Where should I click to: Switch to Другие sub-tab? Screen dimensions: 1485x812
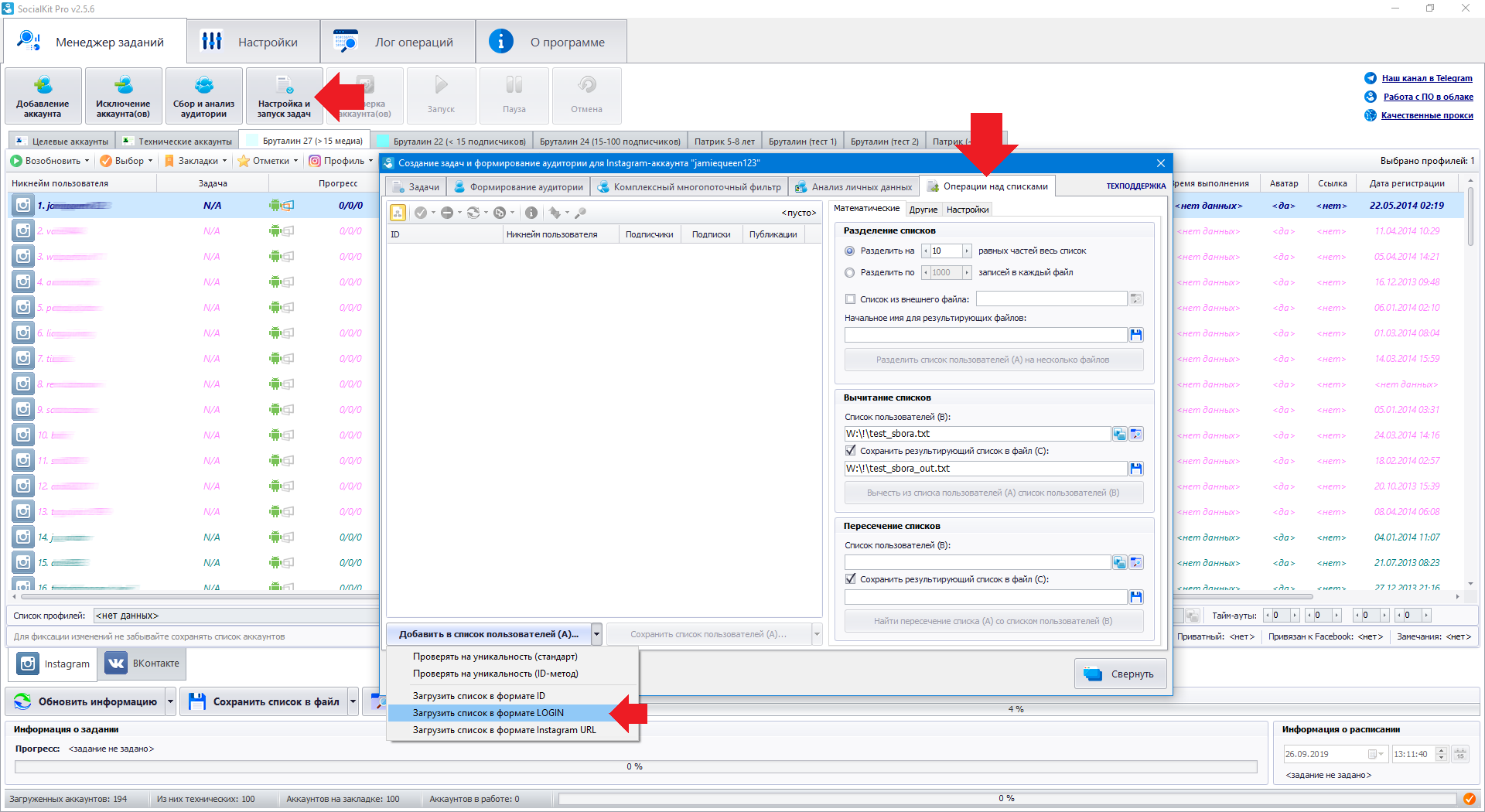click(x=923, y=210)
